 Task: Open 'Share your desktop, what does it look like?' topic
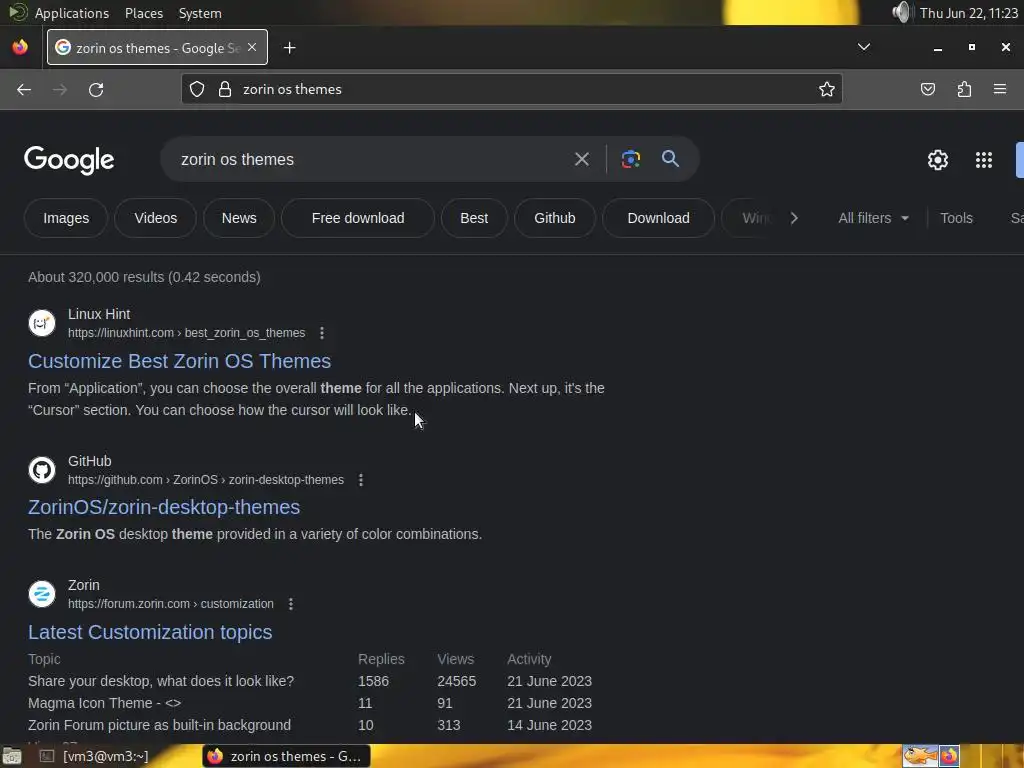[x=161, y=681]
